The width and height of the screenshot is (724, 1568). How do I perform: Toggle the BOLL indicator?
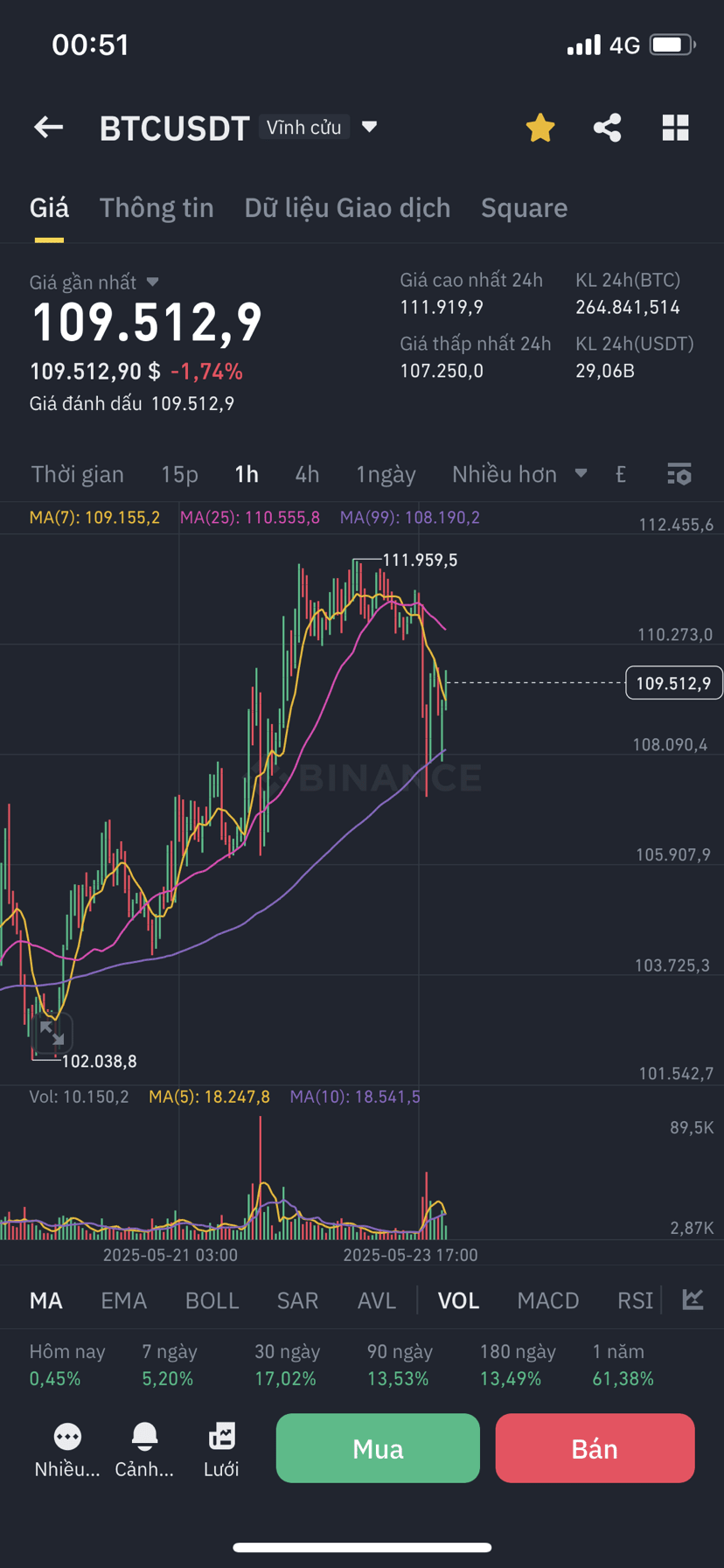click(212, 1300)
